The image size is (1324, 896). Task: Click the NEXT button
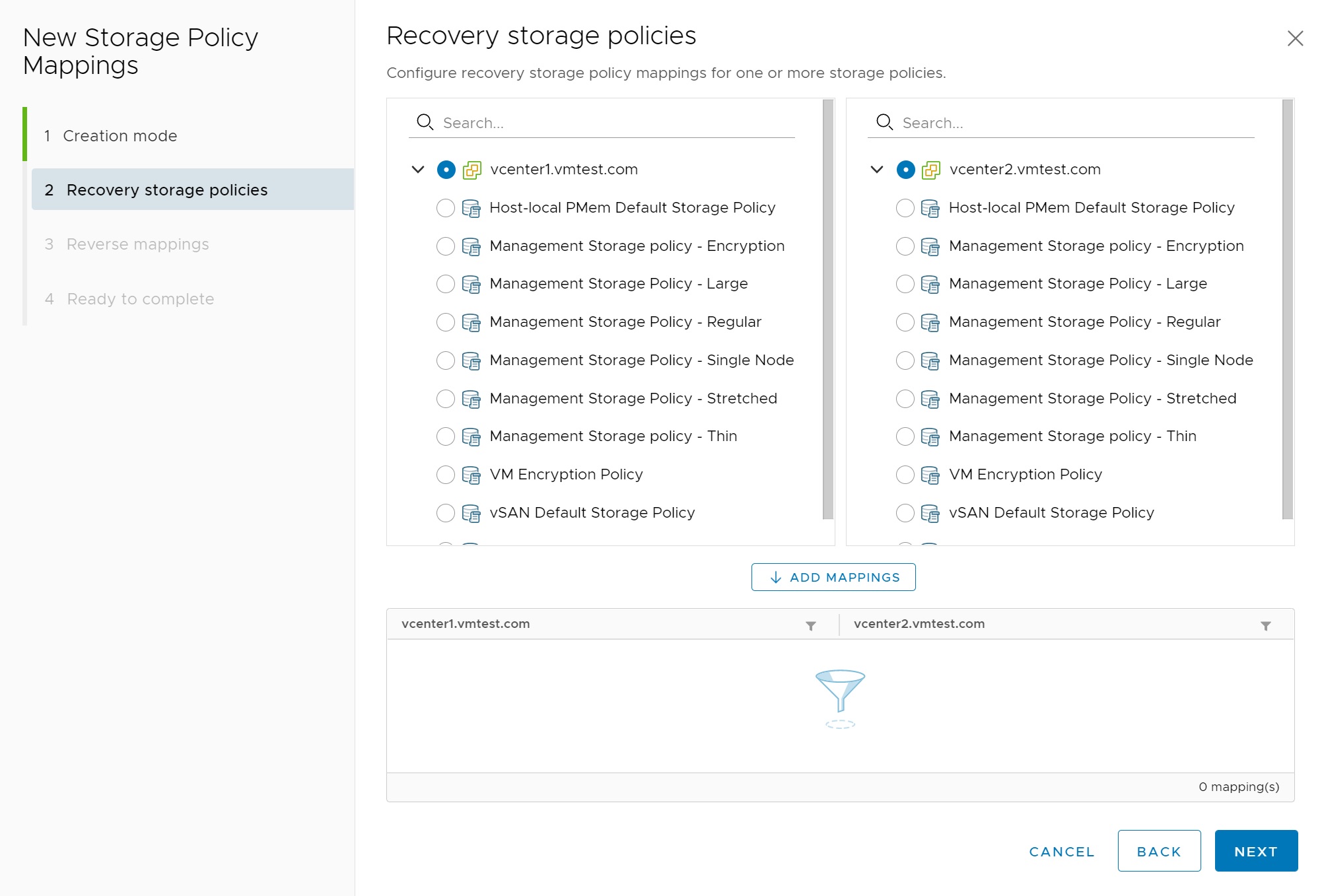point(1256,851)
